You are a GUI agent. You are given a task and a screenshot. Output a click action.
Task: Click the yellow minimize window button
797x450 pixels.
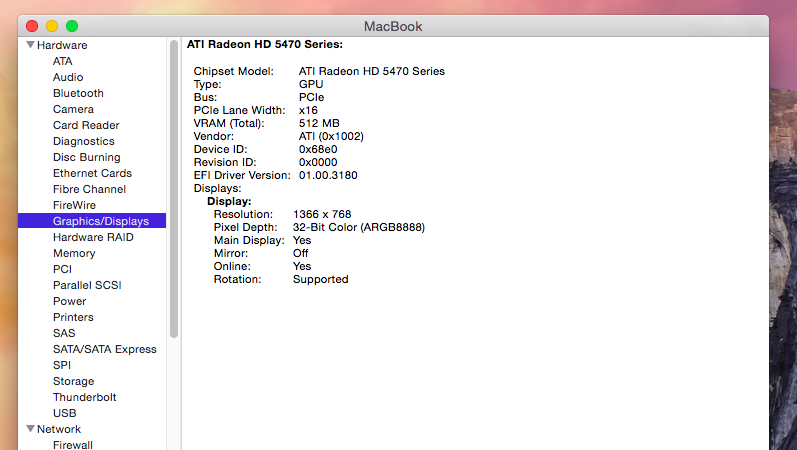[52, 25]
